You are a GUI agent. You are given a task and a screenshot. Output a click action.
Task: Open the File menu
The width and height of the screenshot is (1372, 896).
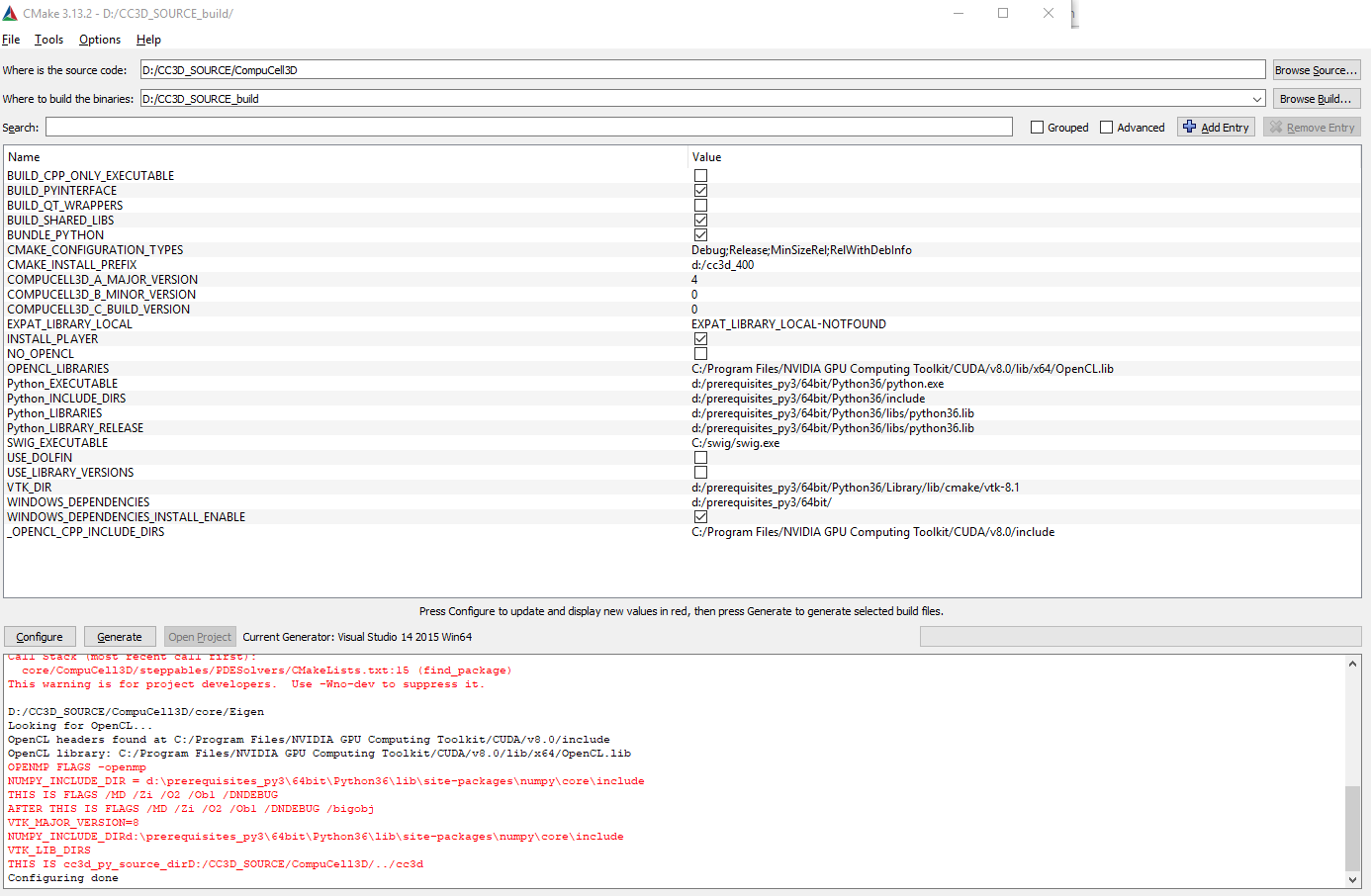tap(11, 40)
